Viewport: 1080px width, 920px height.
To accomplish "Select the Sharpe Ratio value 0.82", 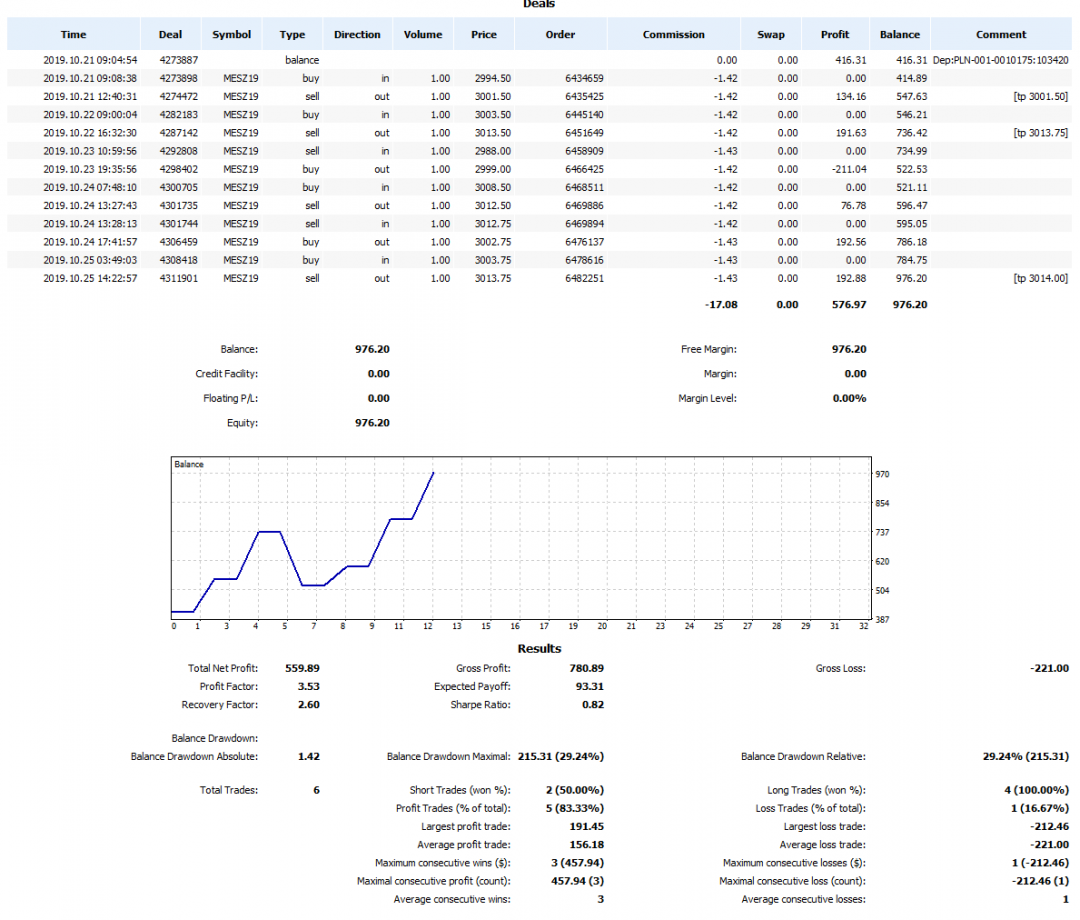I will 592,705.
